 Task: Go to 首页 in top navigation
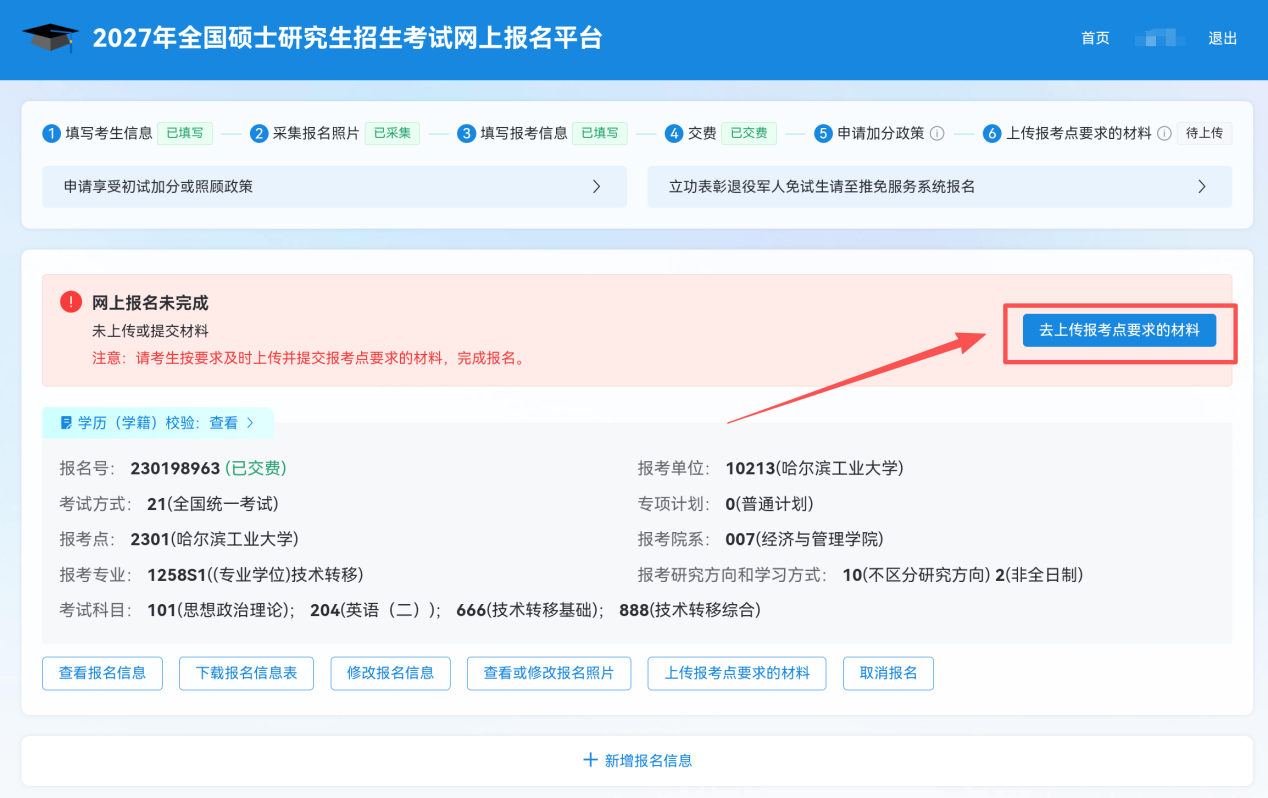pyautogui.click(x=1095, y=38)
